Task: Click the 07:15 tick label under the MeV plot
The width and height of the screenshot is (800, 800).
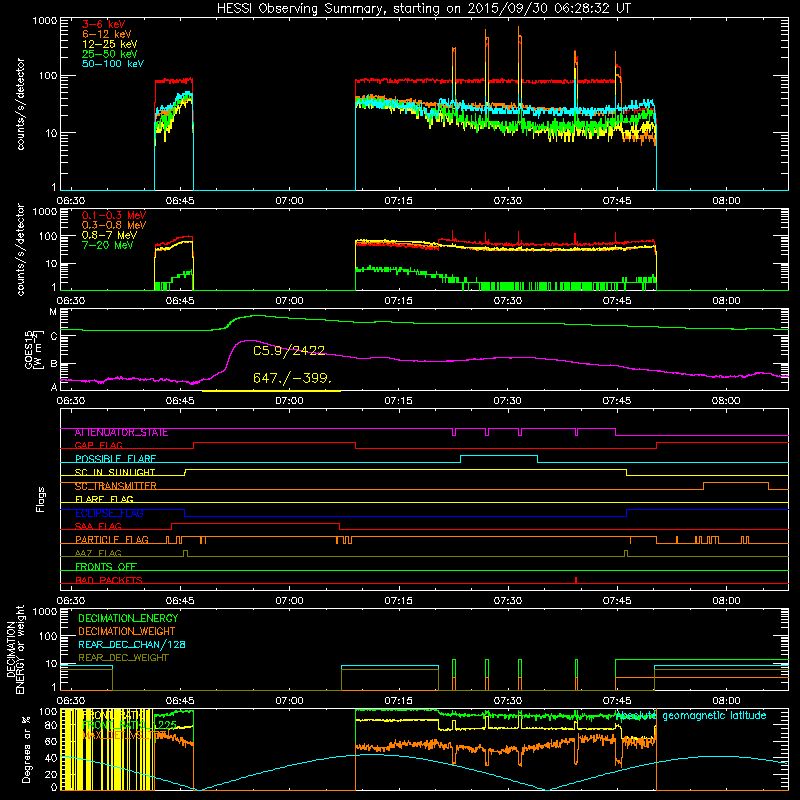Action: coord(398,301)
